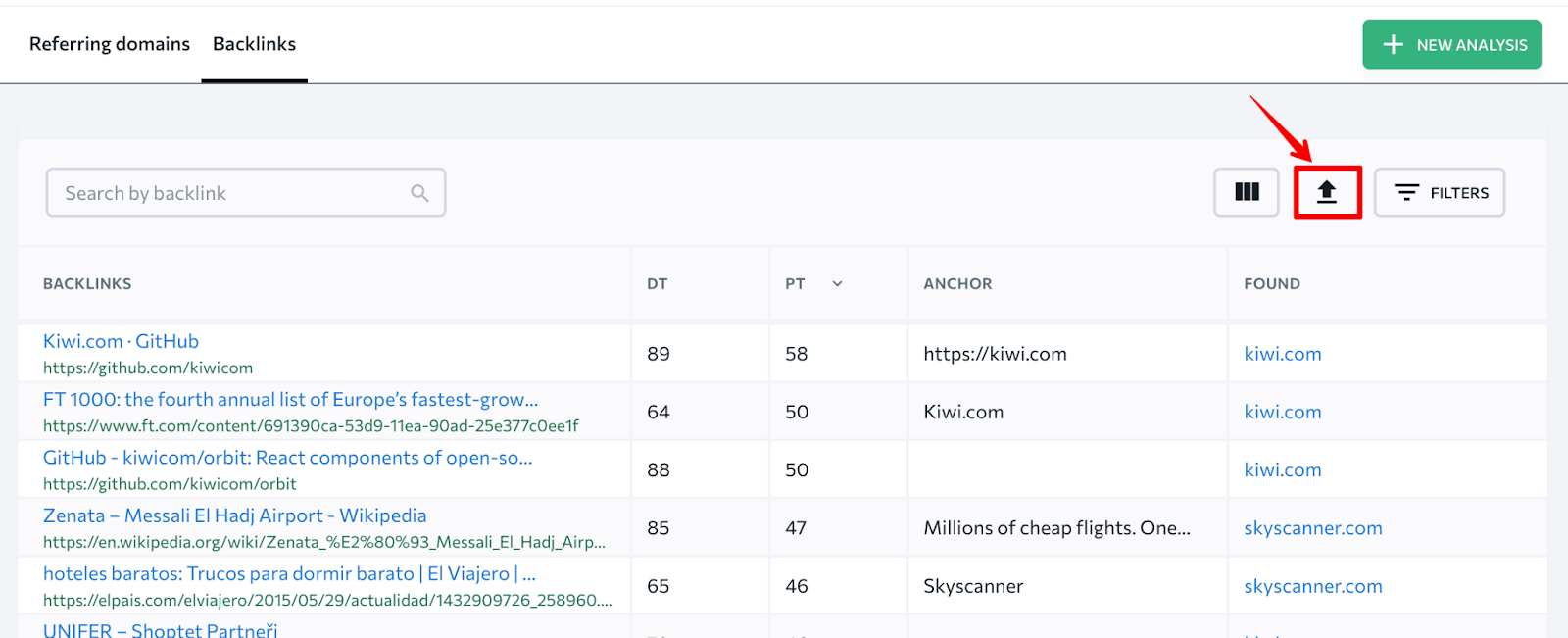
Task: Open the en.wikipedia.org Zenata URL
Action: point(324,542)
